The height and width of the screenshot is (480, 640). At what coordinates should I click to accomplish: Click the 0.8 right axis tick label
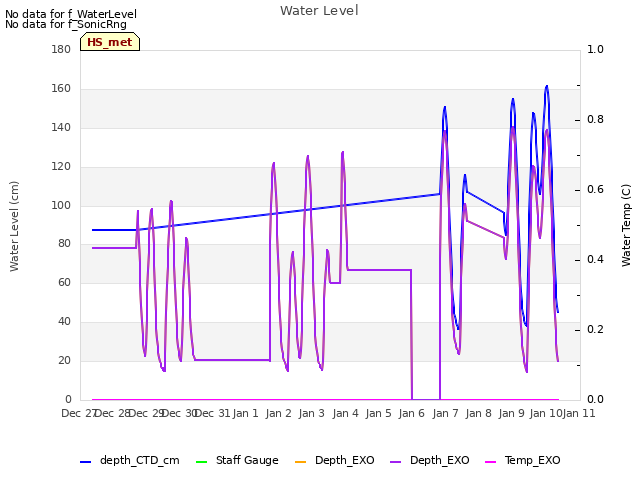pyautogui.click(x=595, y=119)
